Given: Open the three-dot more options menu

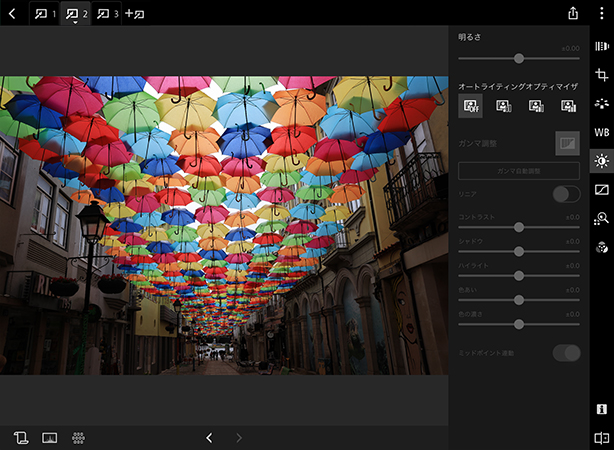Looking at the screenshot, I should 601,13.
